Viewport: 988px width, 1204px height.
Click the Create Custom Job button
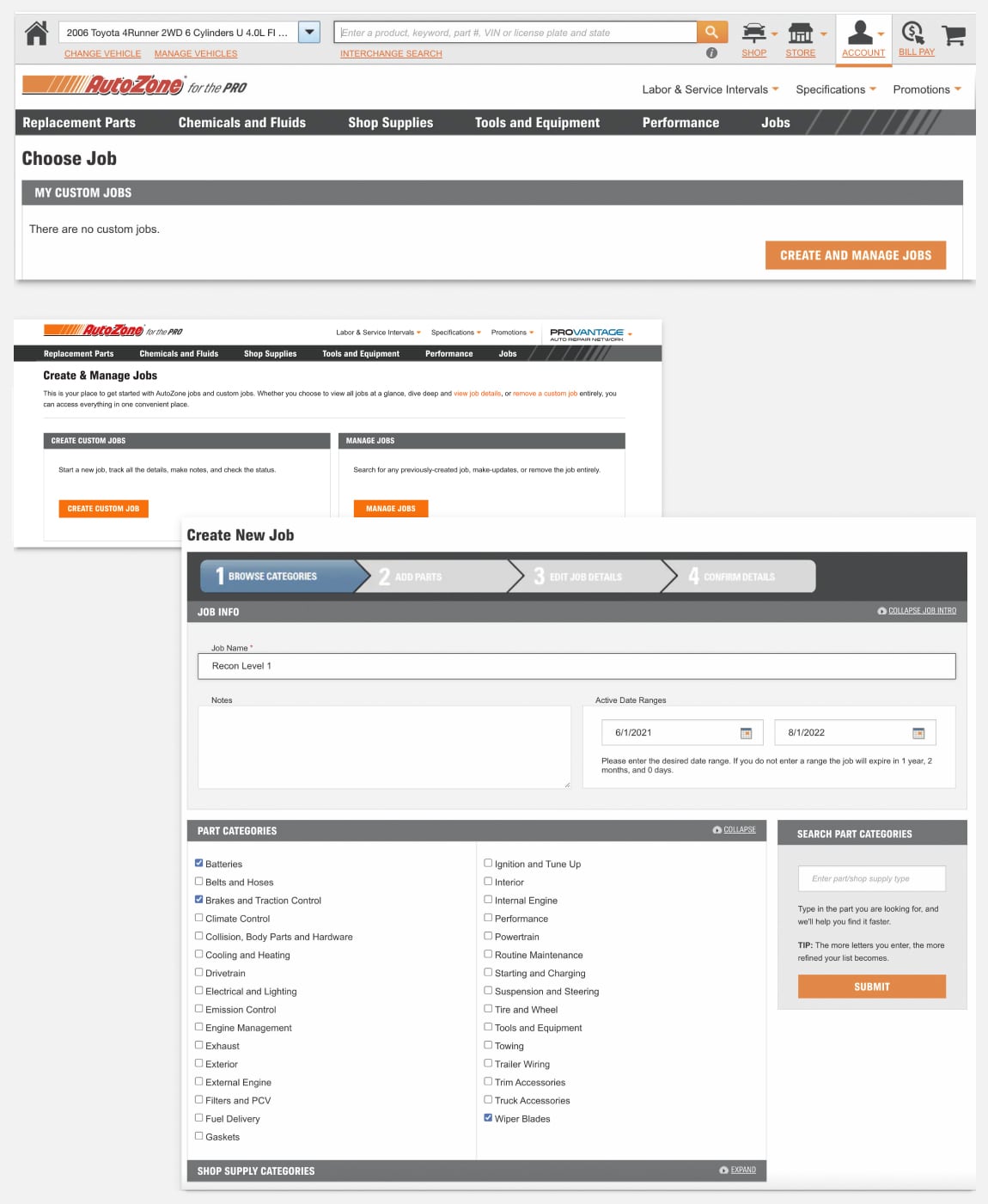[x=103, y=509]
